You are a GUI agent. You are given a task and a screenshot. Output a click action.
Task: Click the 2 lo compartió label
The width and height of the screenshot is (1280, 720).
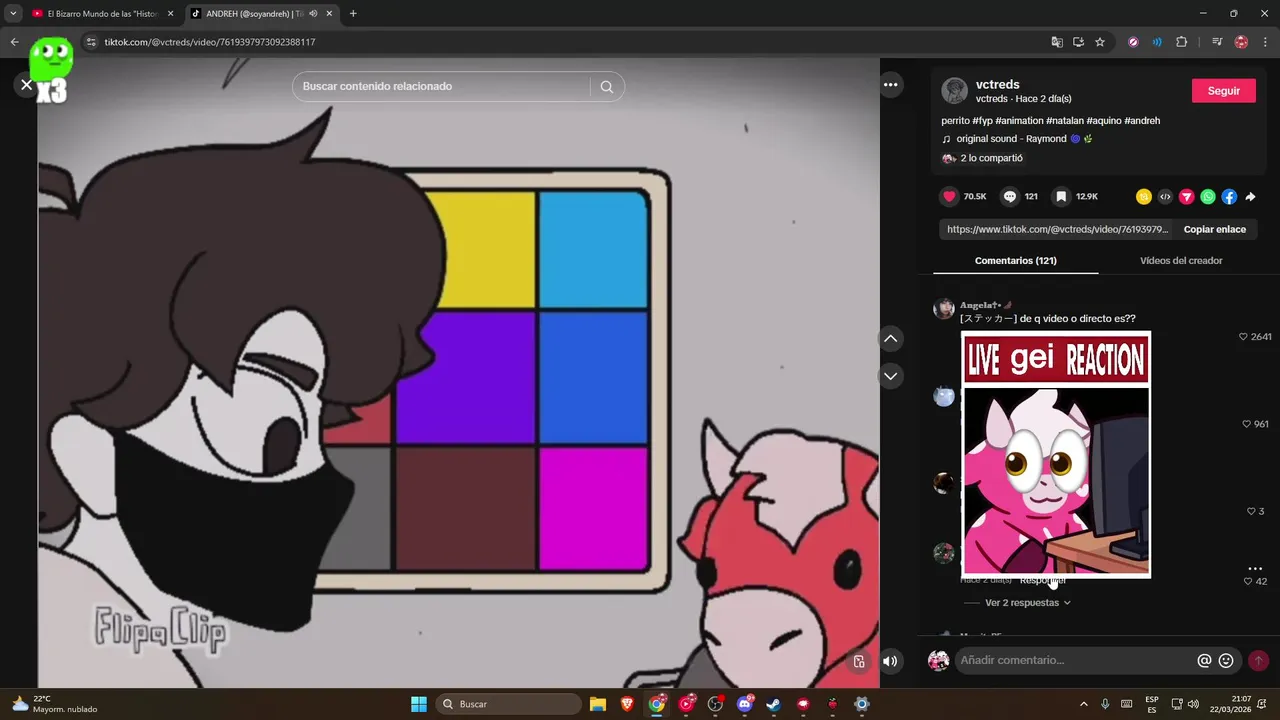(x=991, y=158)
